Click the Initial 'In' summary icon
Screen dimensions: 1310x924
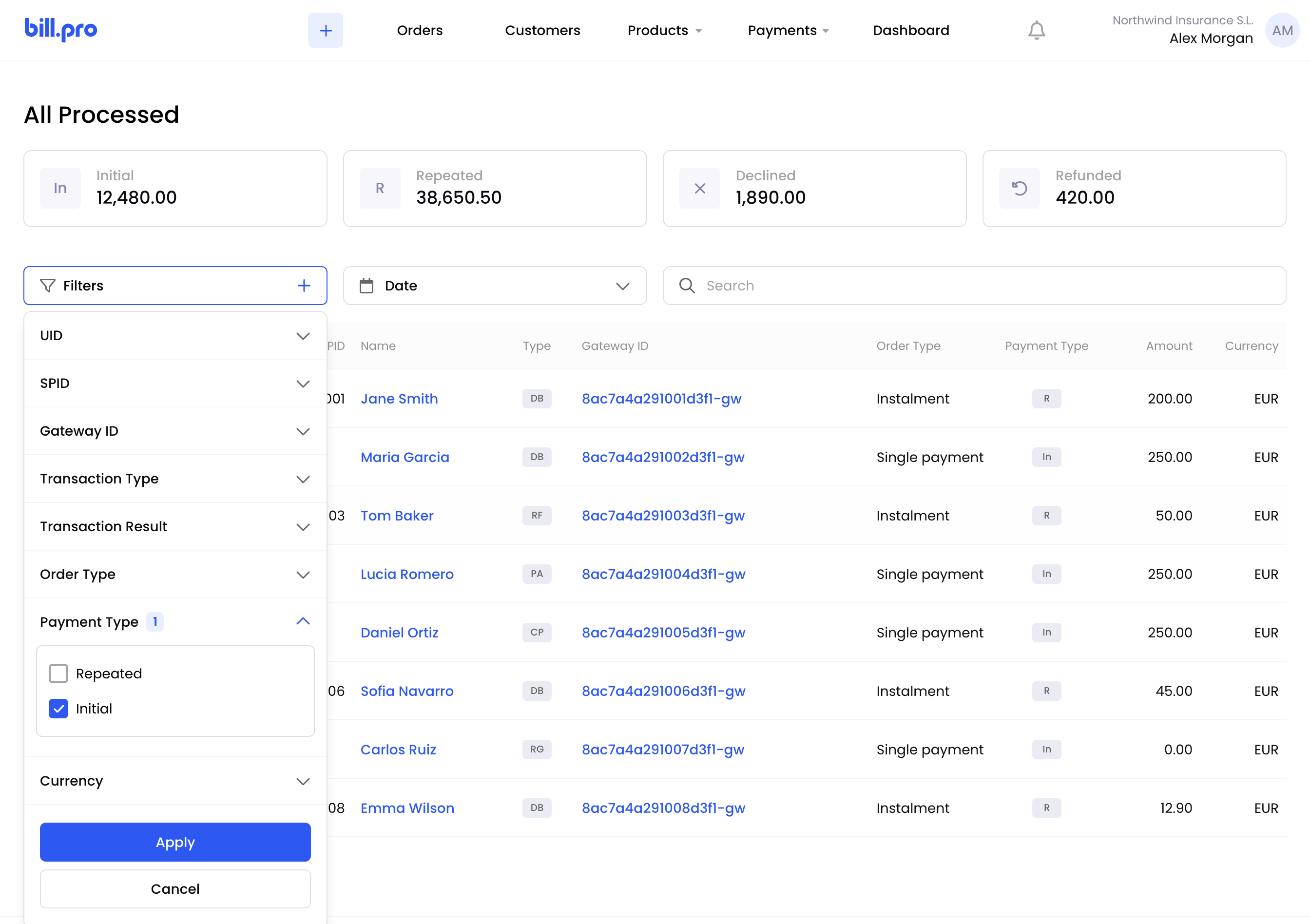(60, 188)
